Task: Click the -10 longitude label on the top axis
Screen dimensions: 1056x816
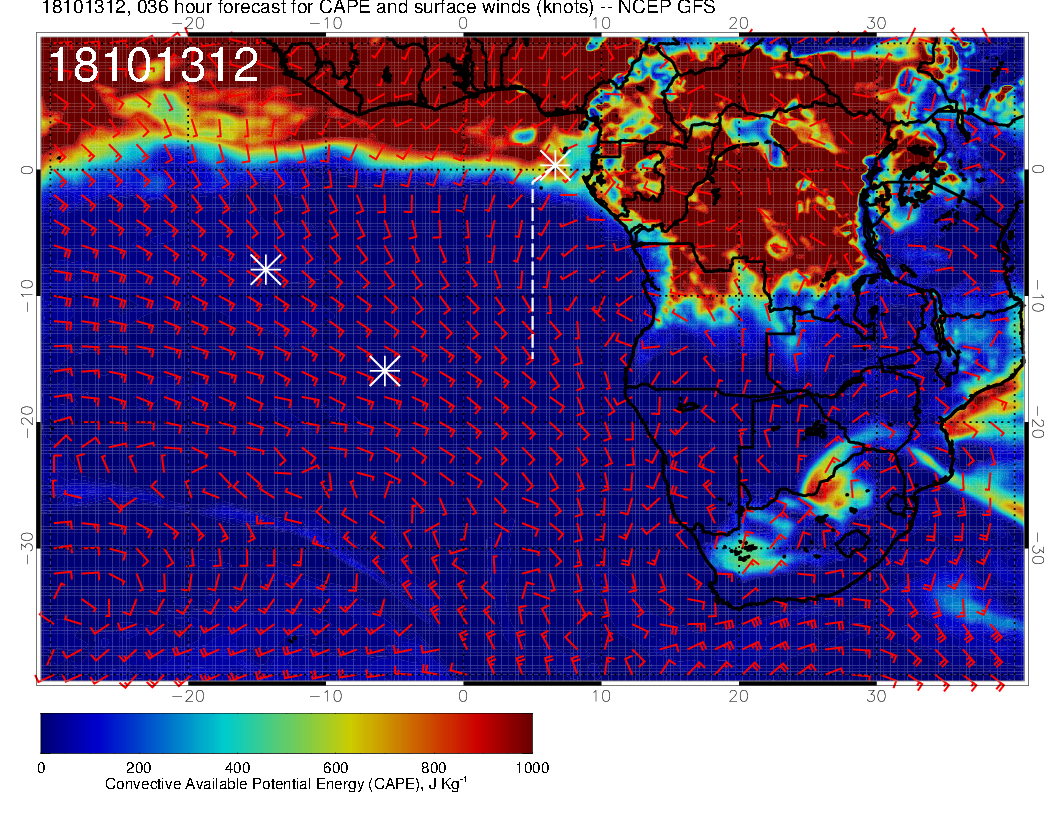Action: click(x=325, y=23)
